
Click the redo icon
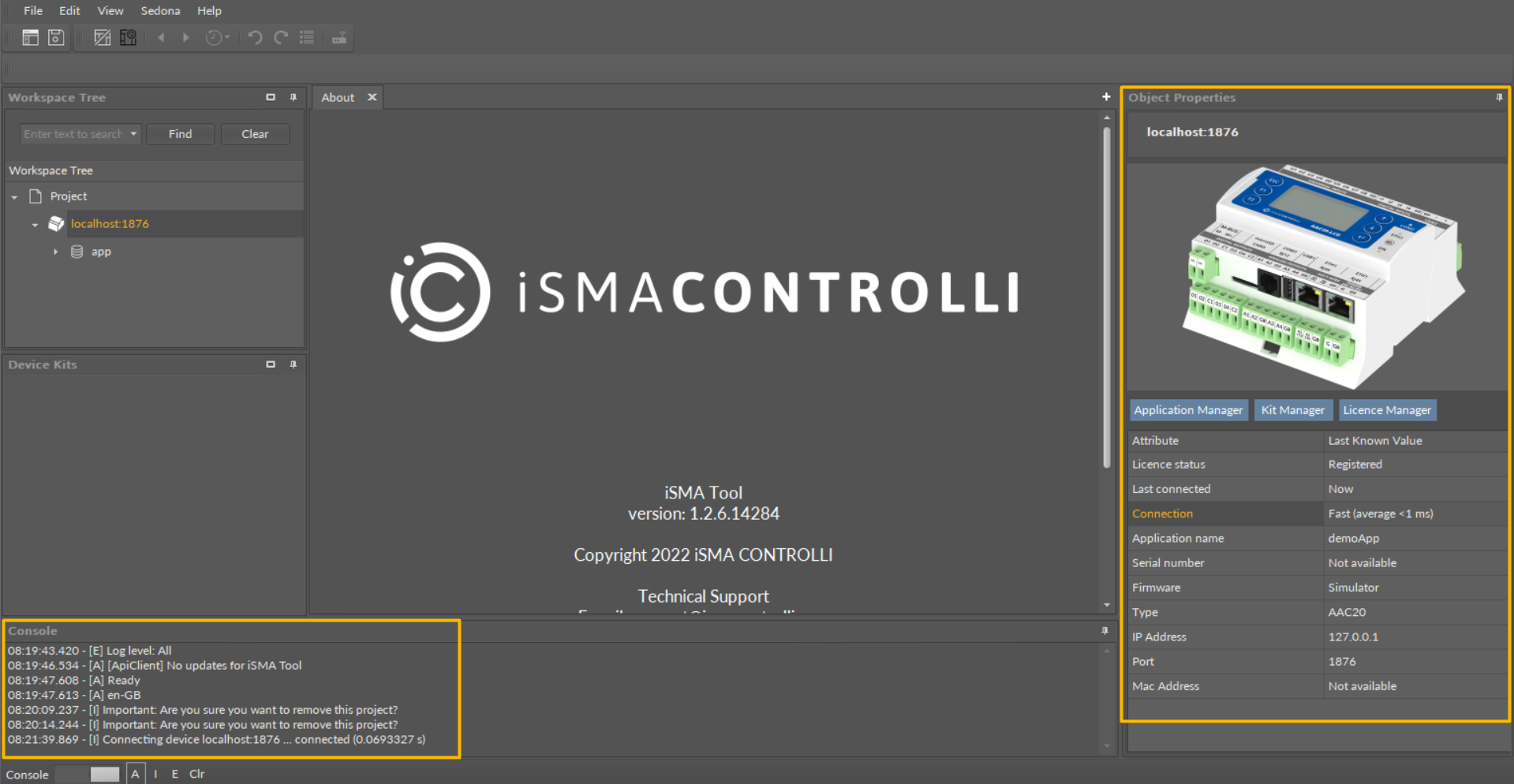coord(281,37)
